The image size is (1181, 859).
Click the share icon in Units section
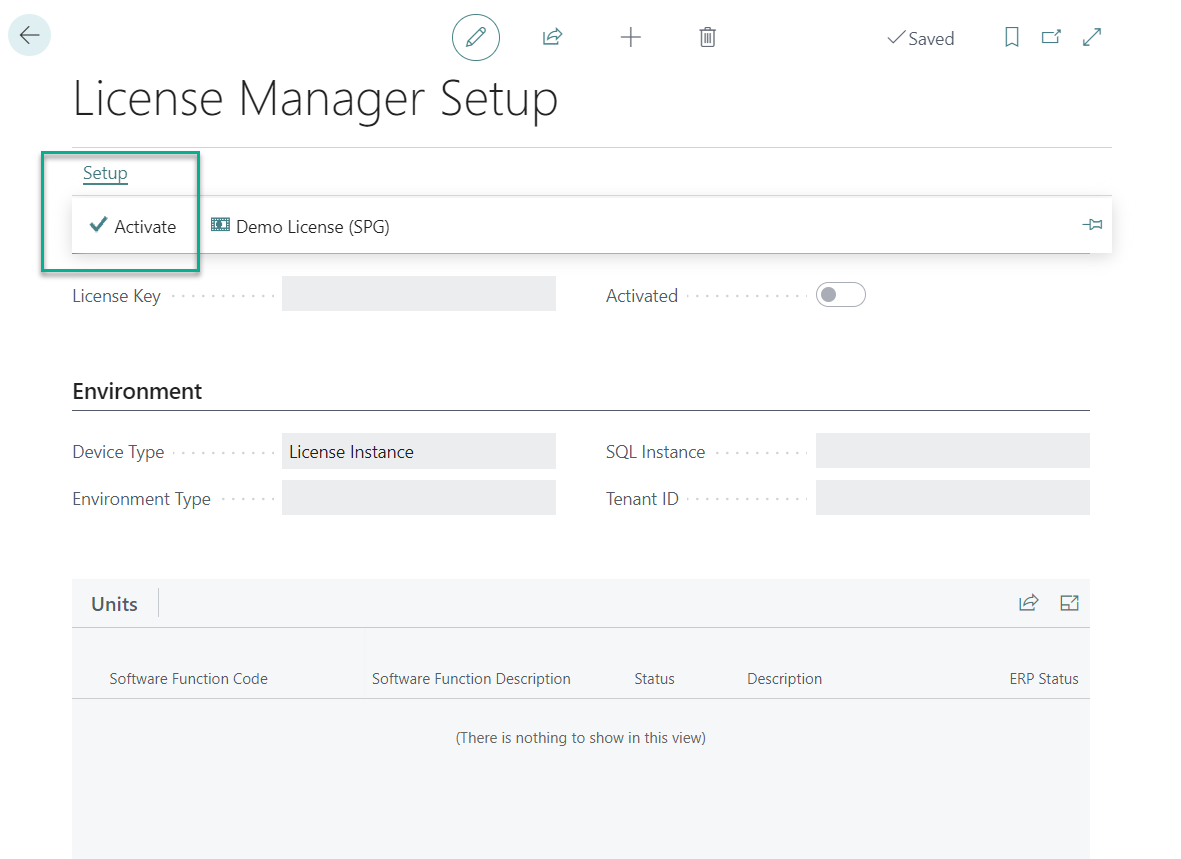pyautogui.click(x=1028, y=603)
